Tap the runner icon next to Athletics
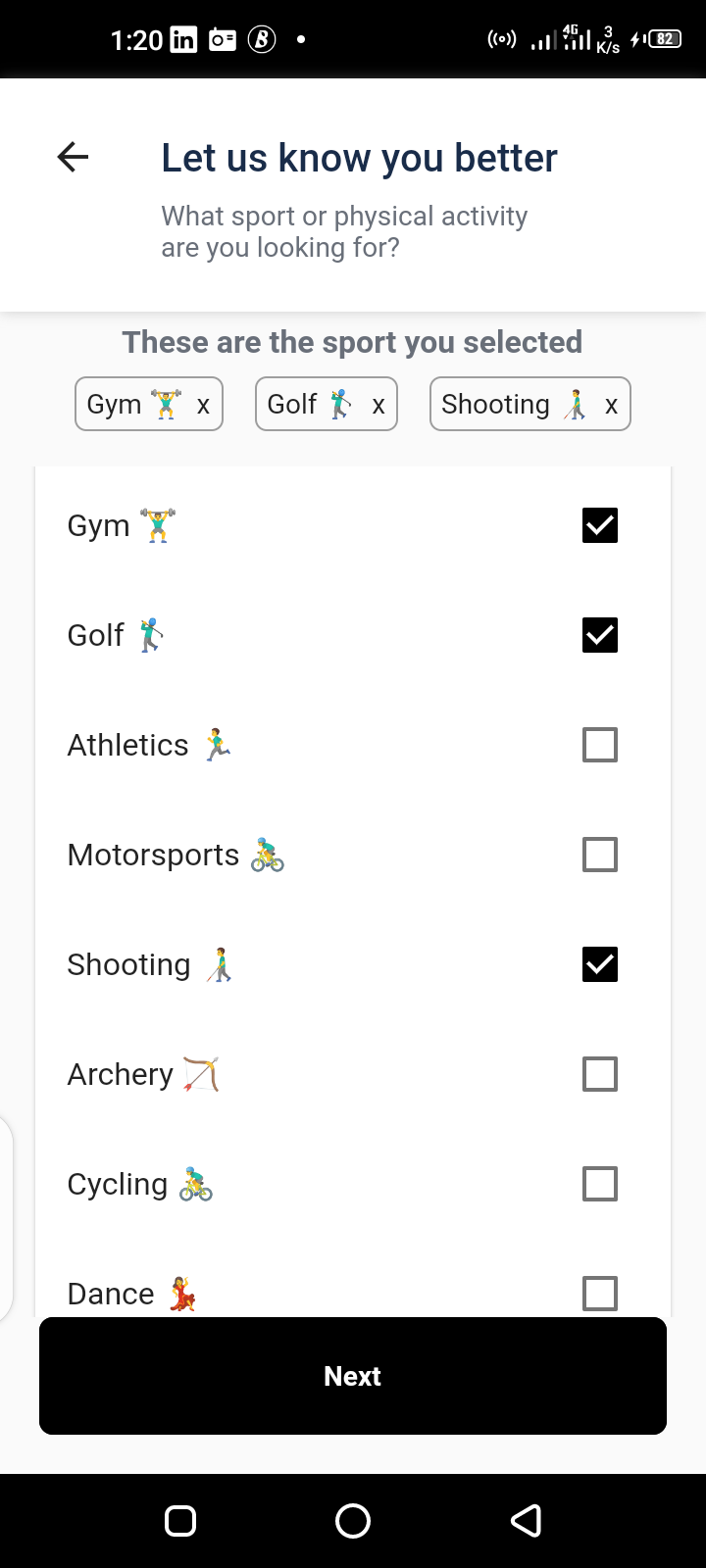The image size is (706, 1568). click(218, 745)
